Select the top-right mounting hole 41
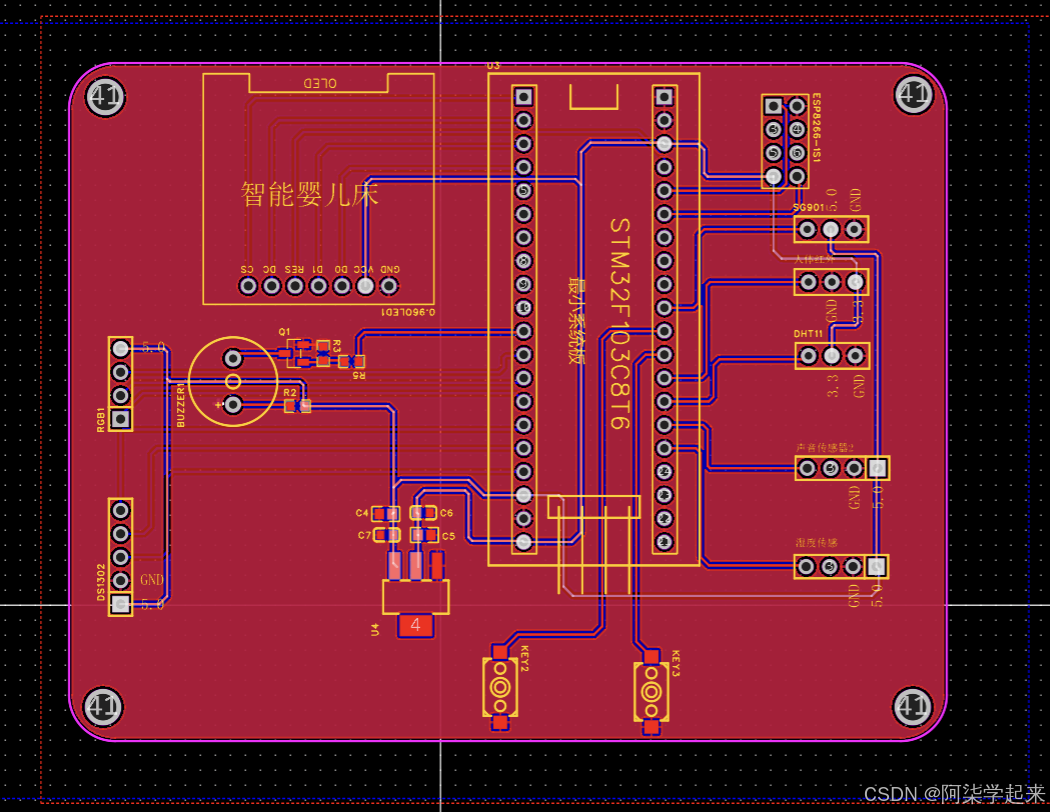The height and width of the screenshot is (812, 1050). click(914, 94)
